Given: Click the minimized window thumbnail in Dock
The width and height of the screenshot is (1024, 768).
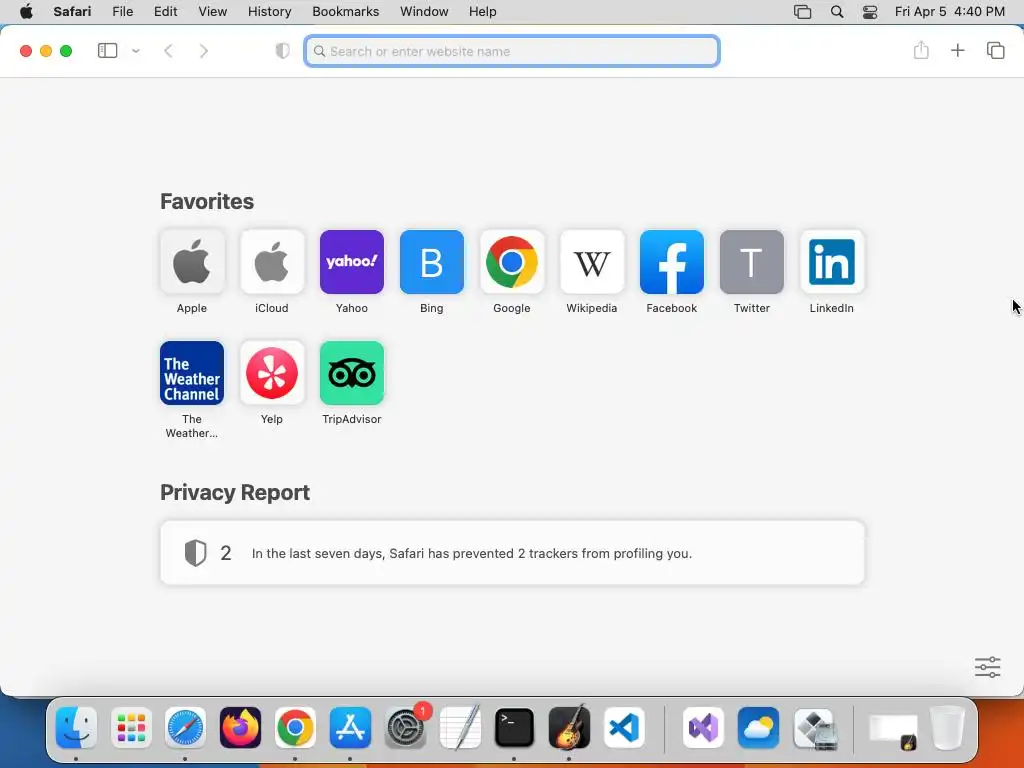Looking at the screenshot, I should pyautogui.click(x=893, y=731).
